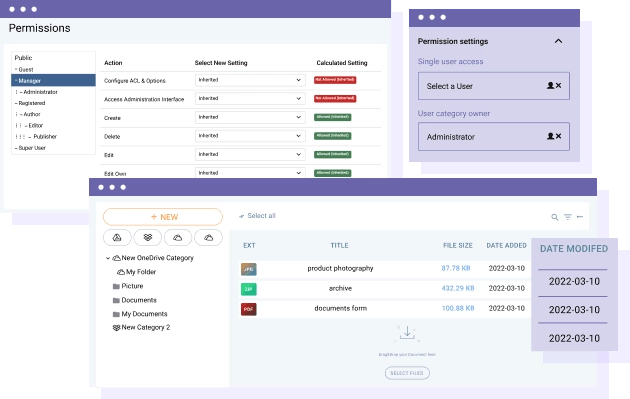The height and width of the screenshot is (399, 630).
Task: Select the Publisher user group
Action: click(45, 137)
